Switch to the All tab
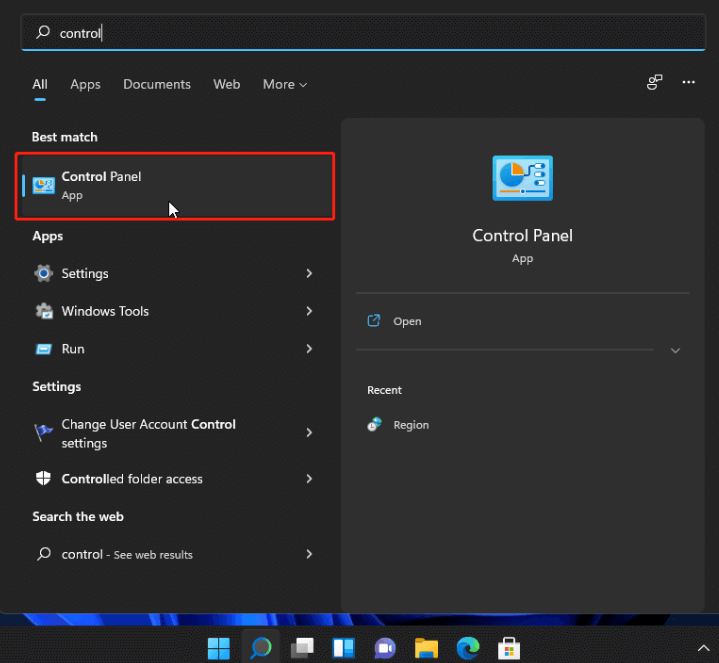719x663 pixels. point(40,84)
